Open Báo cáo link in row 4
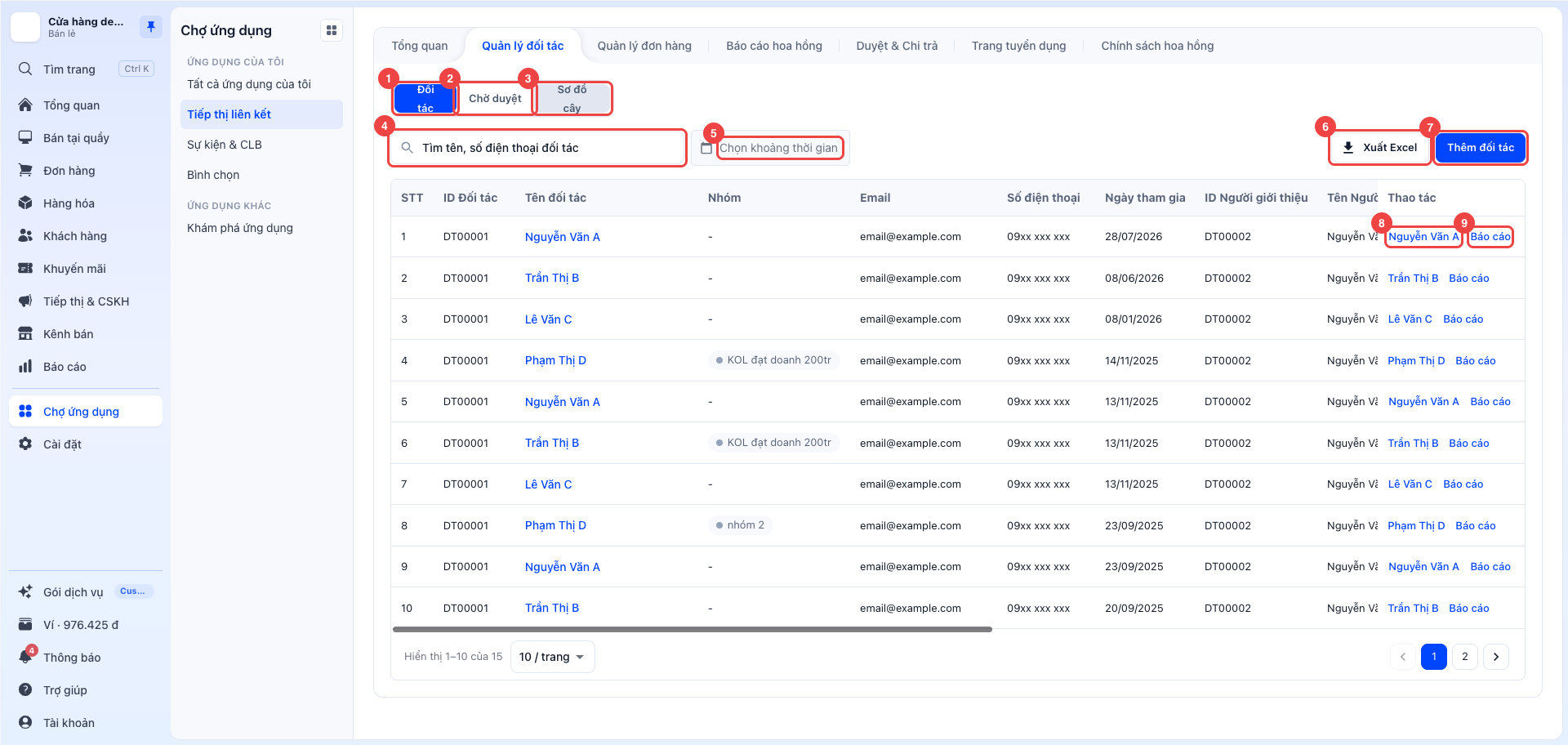Screen dimensions: 1568x745 (x=1476, y=360)
